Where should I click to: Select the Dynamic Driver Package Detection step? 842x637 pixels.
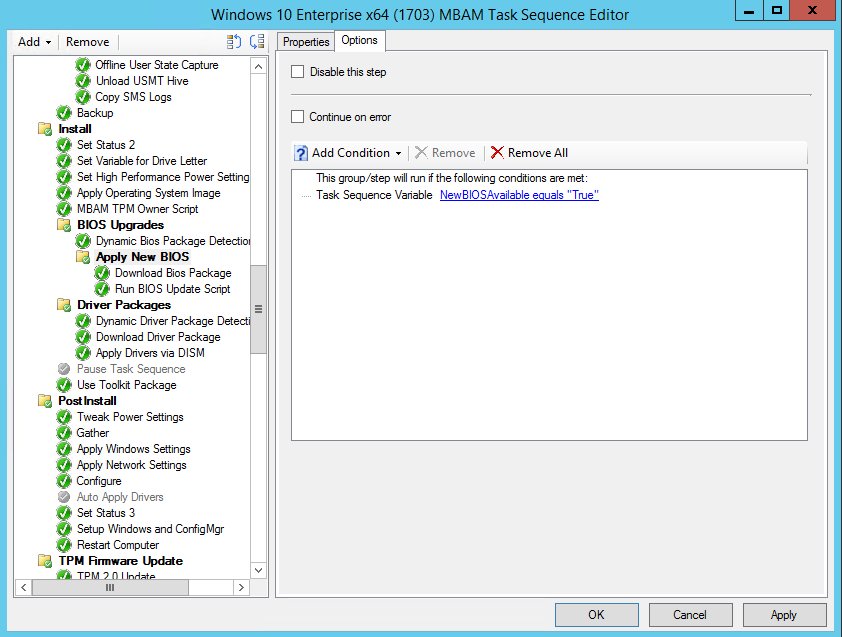(x=172, y=321)
